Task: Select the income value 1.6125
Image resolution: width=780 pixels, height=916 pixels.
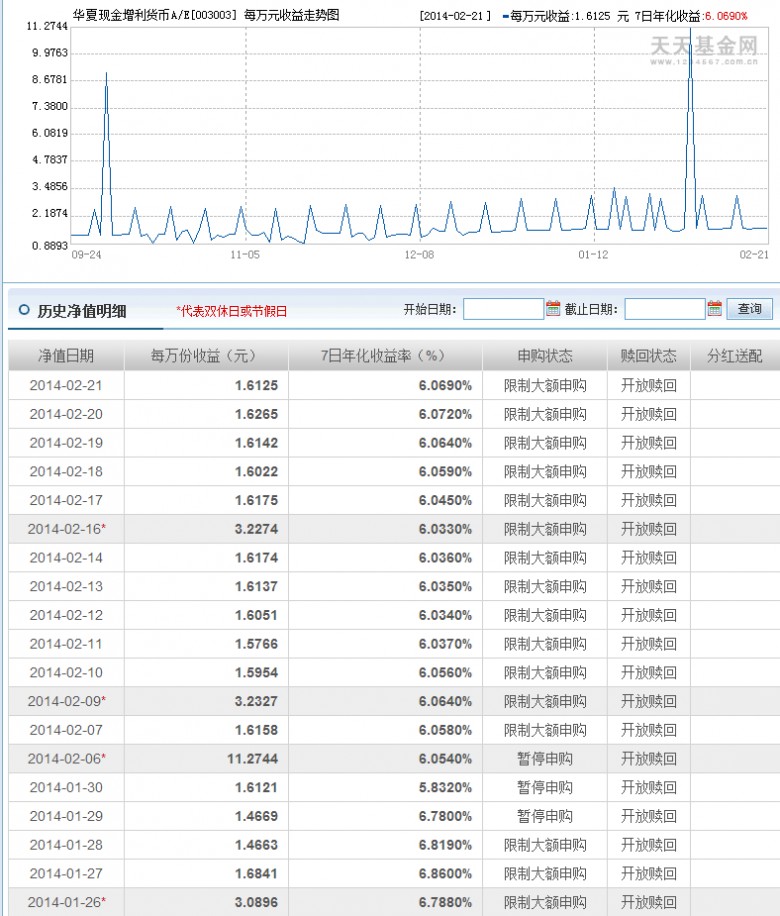Action: tap(256, 386)
